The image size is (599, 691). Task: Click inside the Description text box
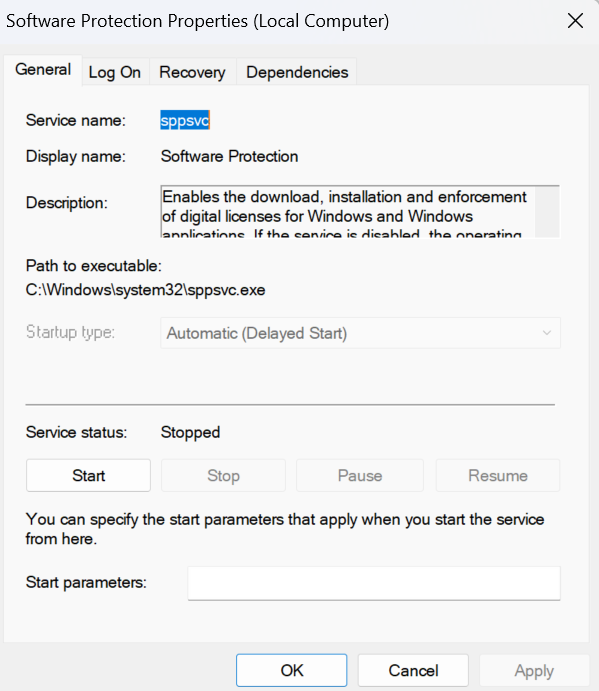[348, 212]
